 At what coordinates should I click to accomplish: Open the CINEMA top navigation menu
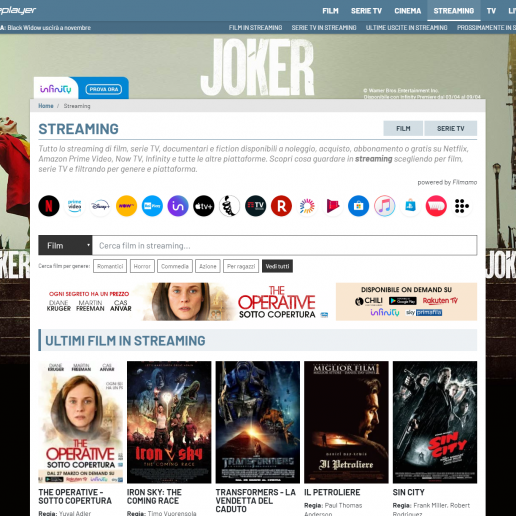[408, 11]
